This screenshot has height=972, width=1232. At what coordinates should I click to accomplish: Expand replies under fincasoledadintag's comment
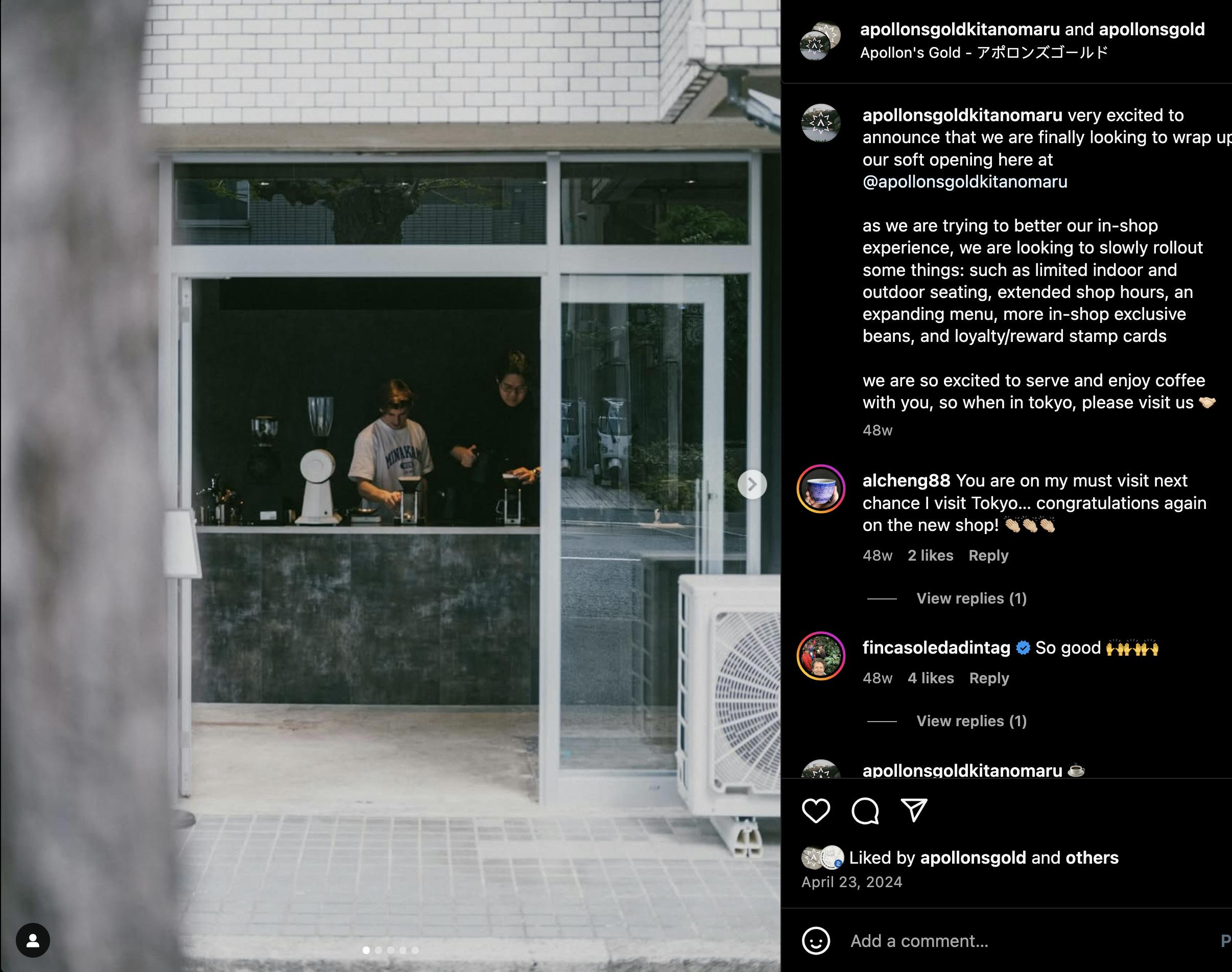[972, 721]
